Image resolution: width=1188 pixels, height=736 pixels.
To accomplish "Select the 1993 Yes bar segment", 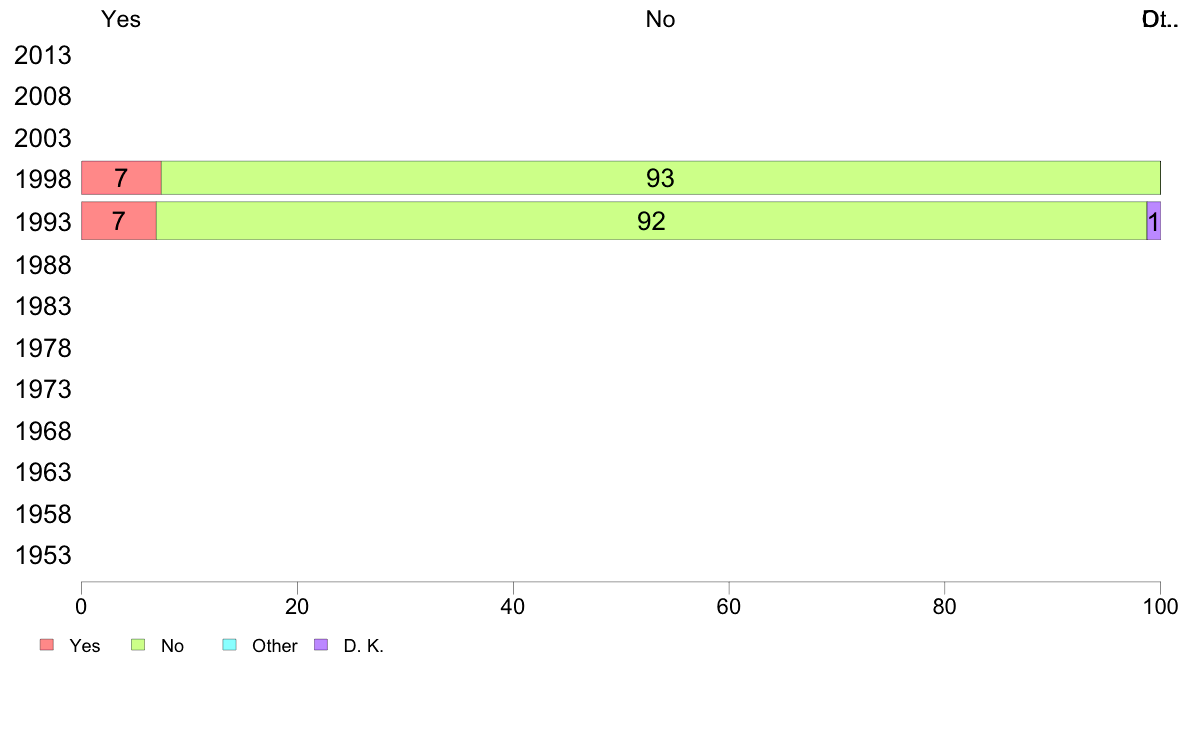I will pos(118,221).
